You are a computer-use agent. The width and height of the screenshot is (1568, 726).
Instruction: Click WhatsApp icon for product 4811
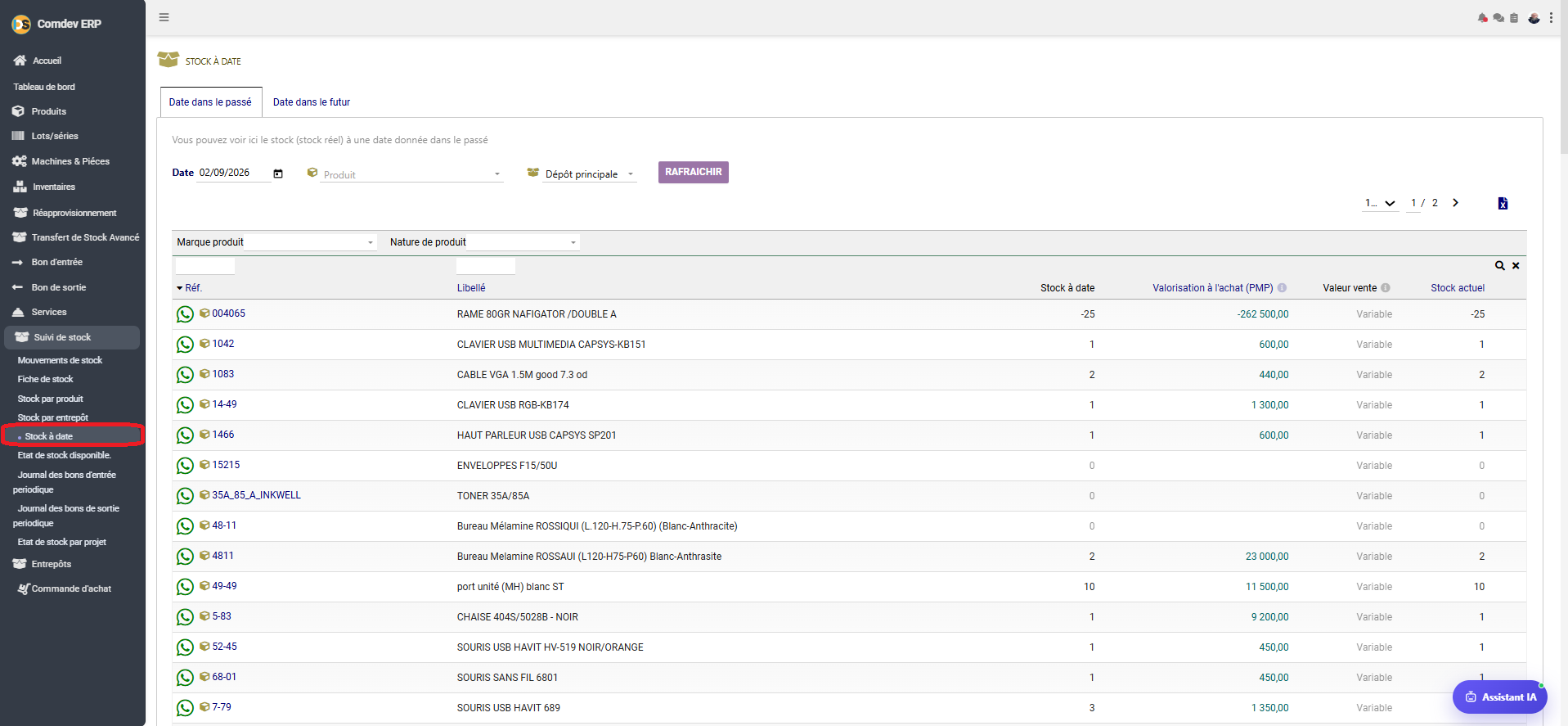point(186,557)
